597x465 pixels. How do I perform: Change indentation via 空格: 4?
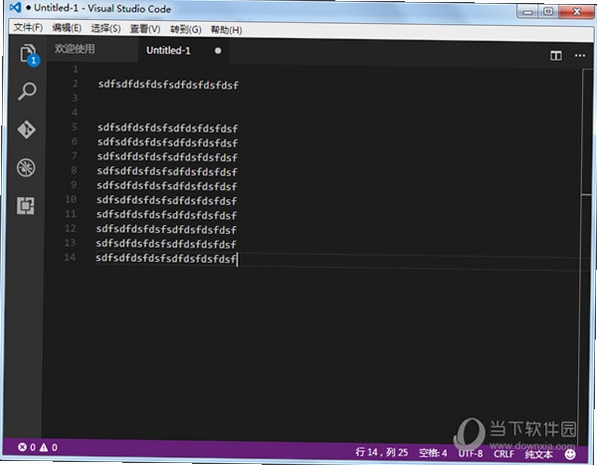[x=433, y=453]
